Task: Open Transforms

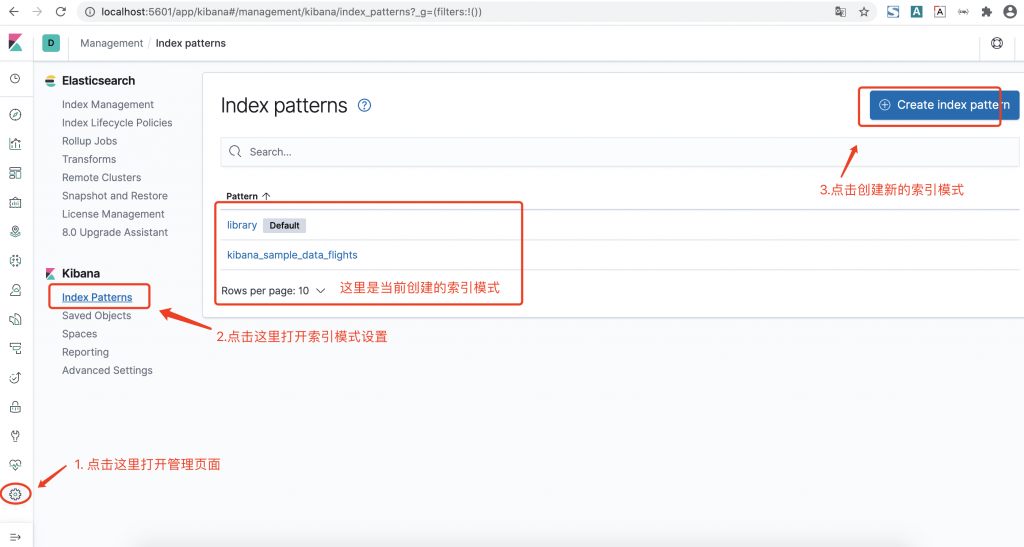Action: (x=89, y=159)
